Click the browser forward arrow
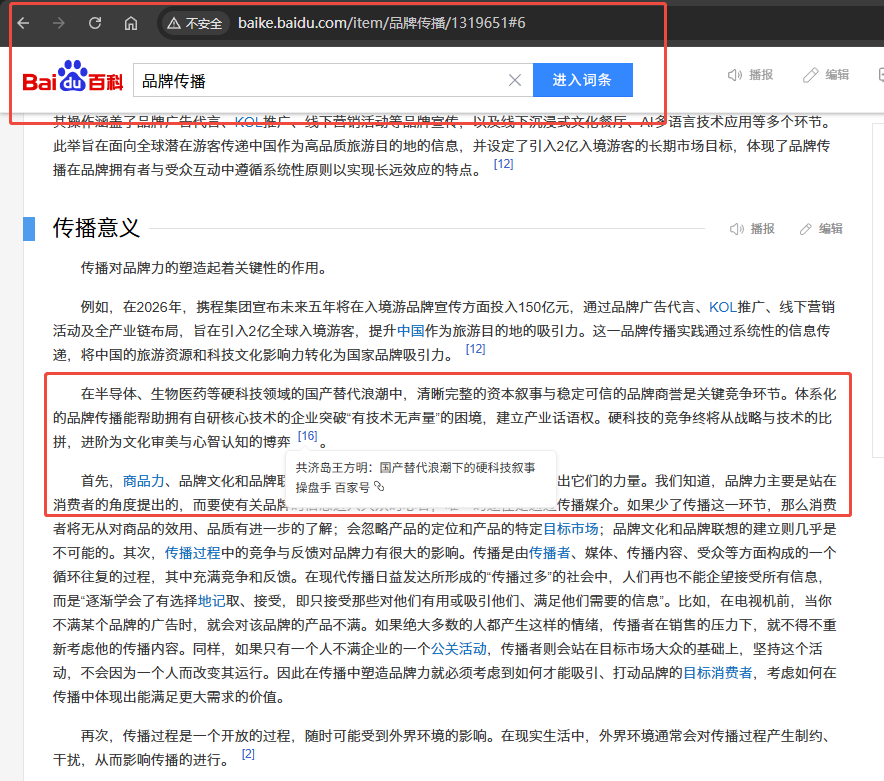Image resolution: width=884 pixels, height=781 pixels. [59, 23]
